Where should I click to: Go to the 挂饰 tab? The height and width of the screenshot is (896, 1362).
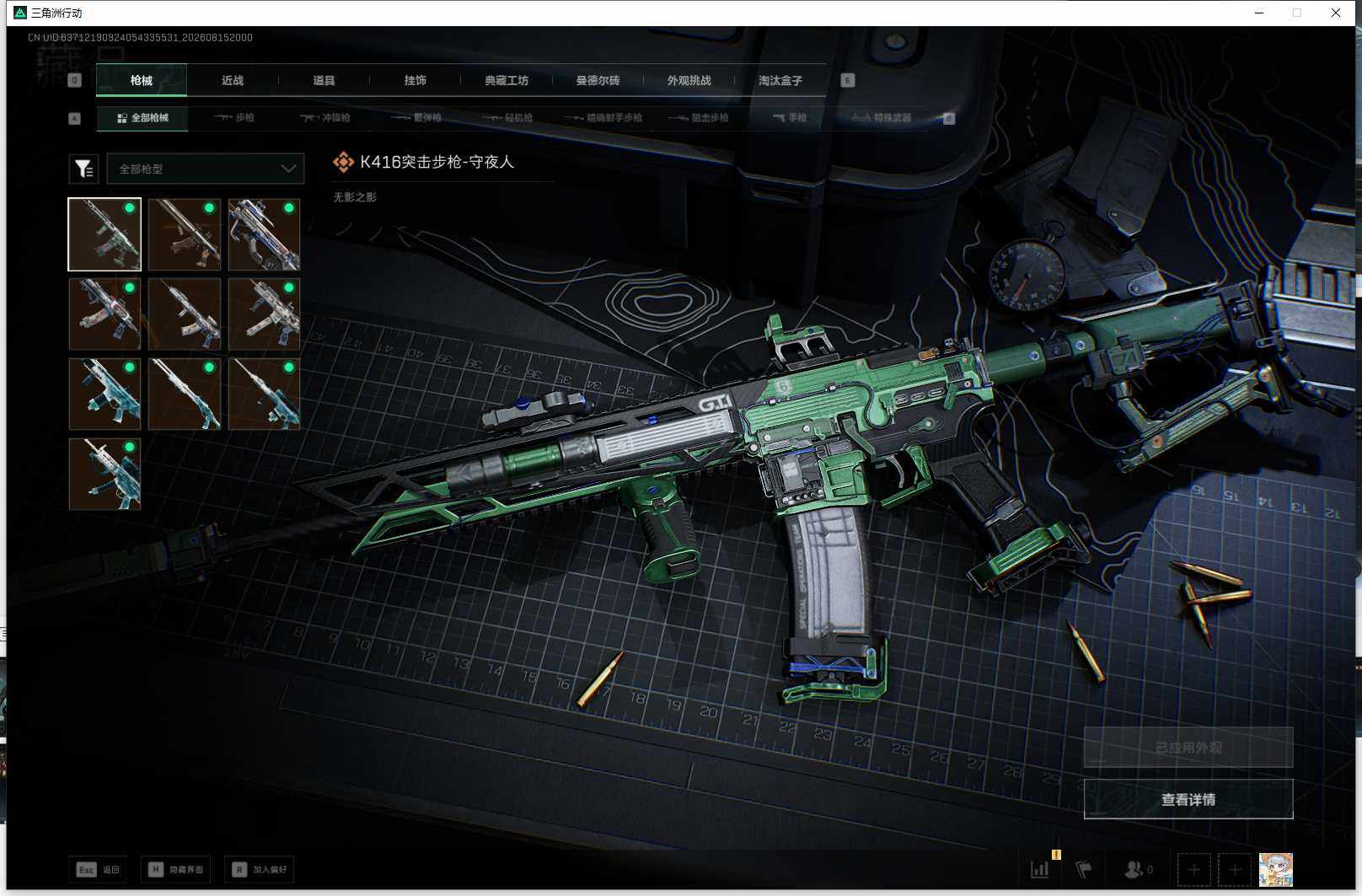(416, 81)
